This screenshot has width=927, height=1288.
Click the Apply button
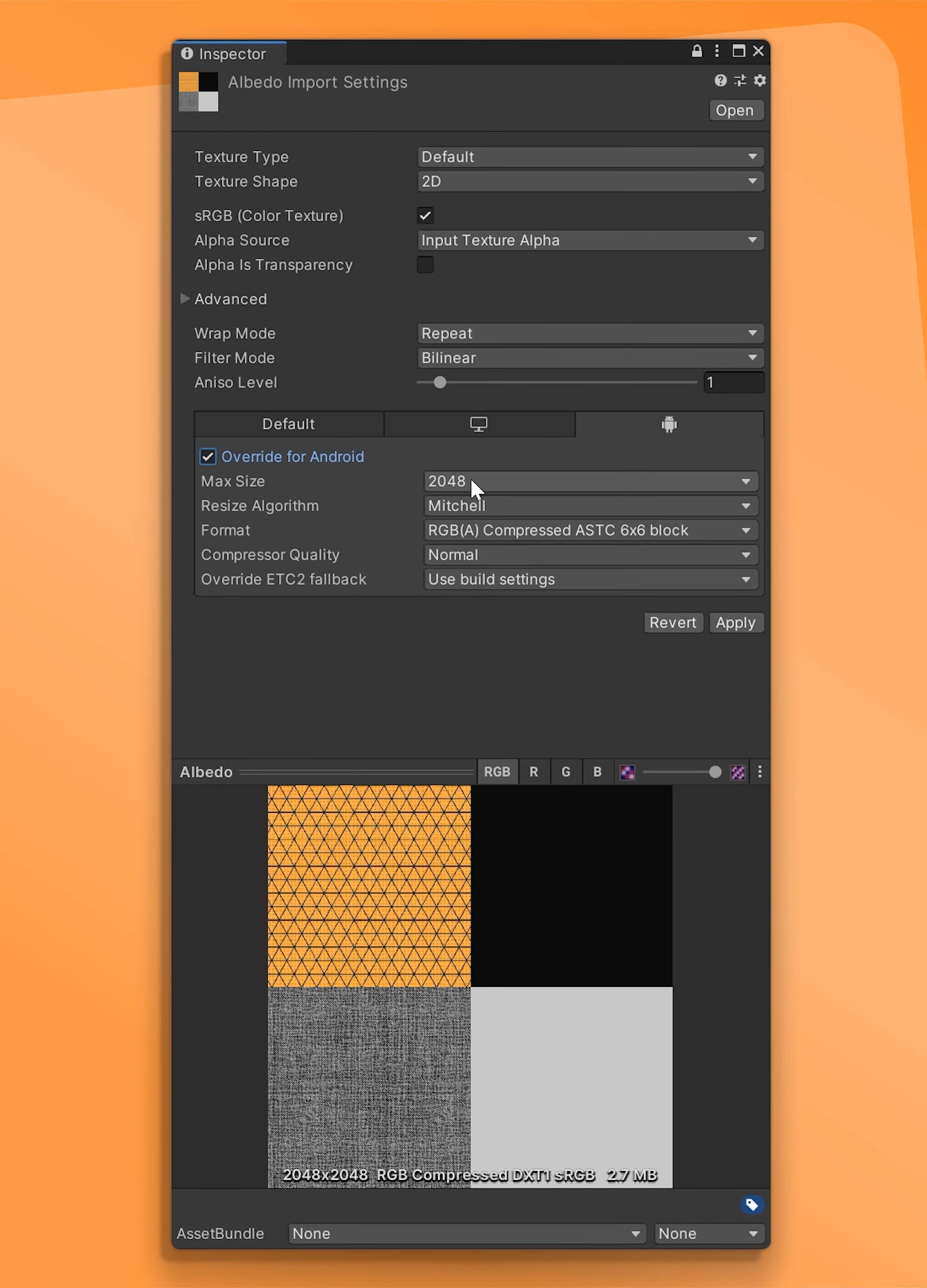(736, 623)
